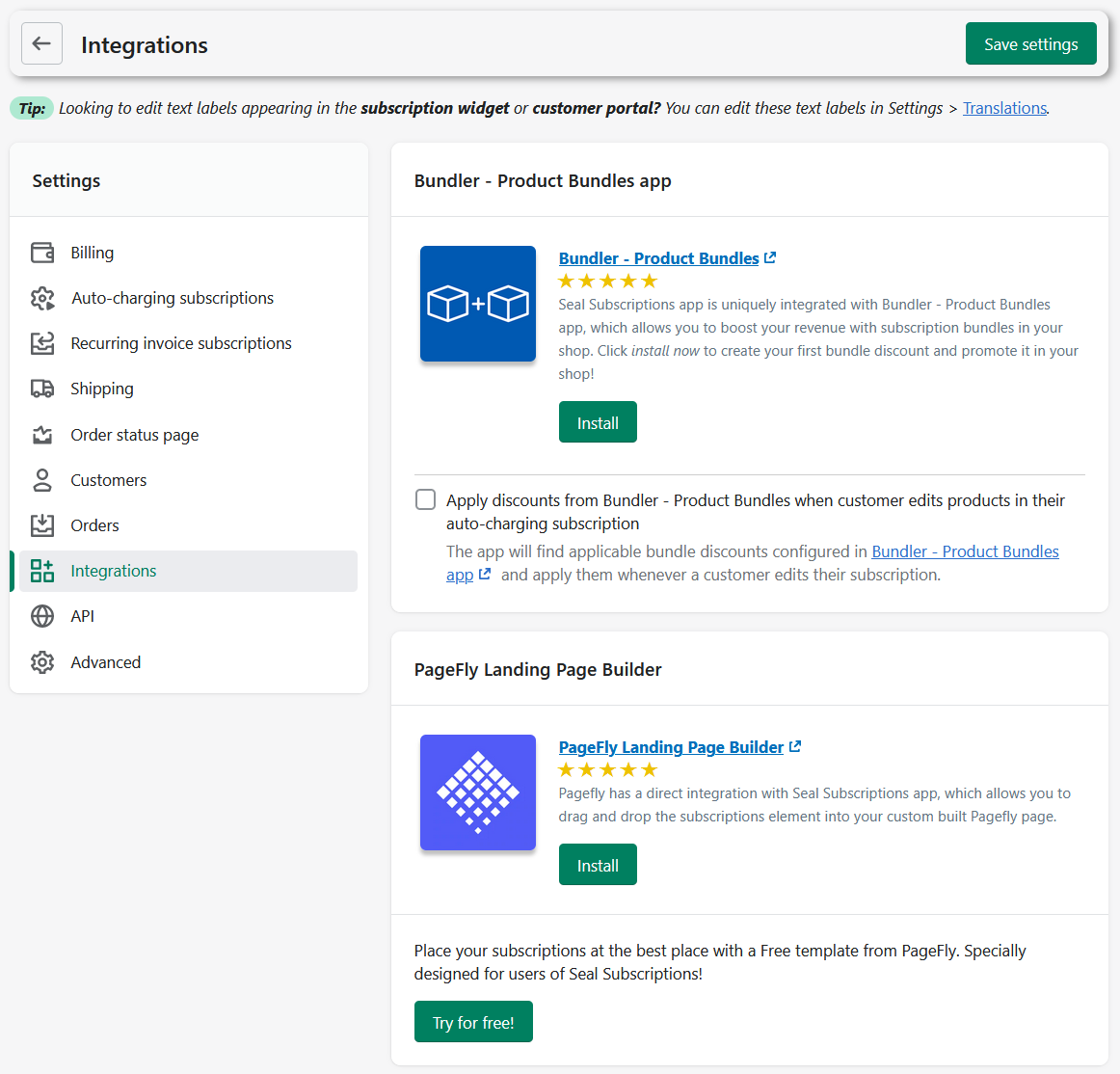Select Customers in settings menu
The image size is (1120, 1074).
[x=189, y=480]
